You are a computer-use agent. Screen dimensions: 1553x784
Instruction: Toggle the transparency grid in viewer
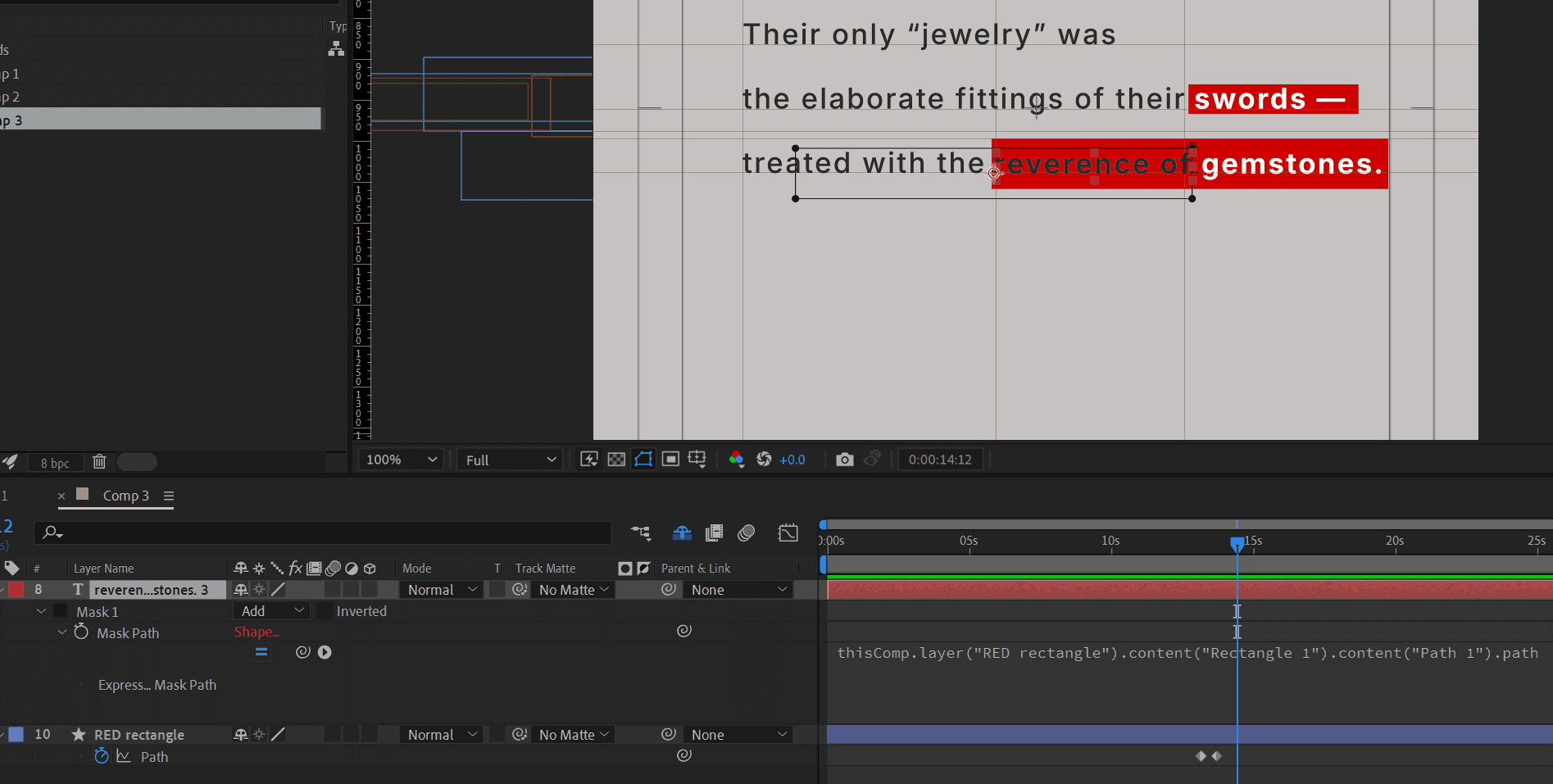tap(616, 460)
